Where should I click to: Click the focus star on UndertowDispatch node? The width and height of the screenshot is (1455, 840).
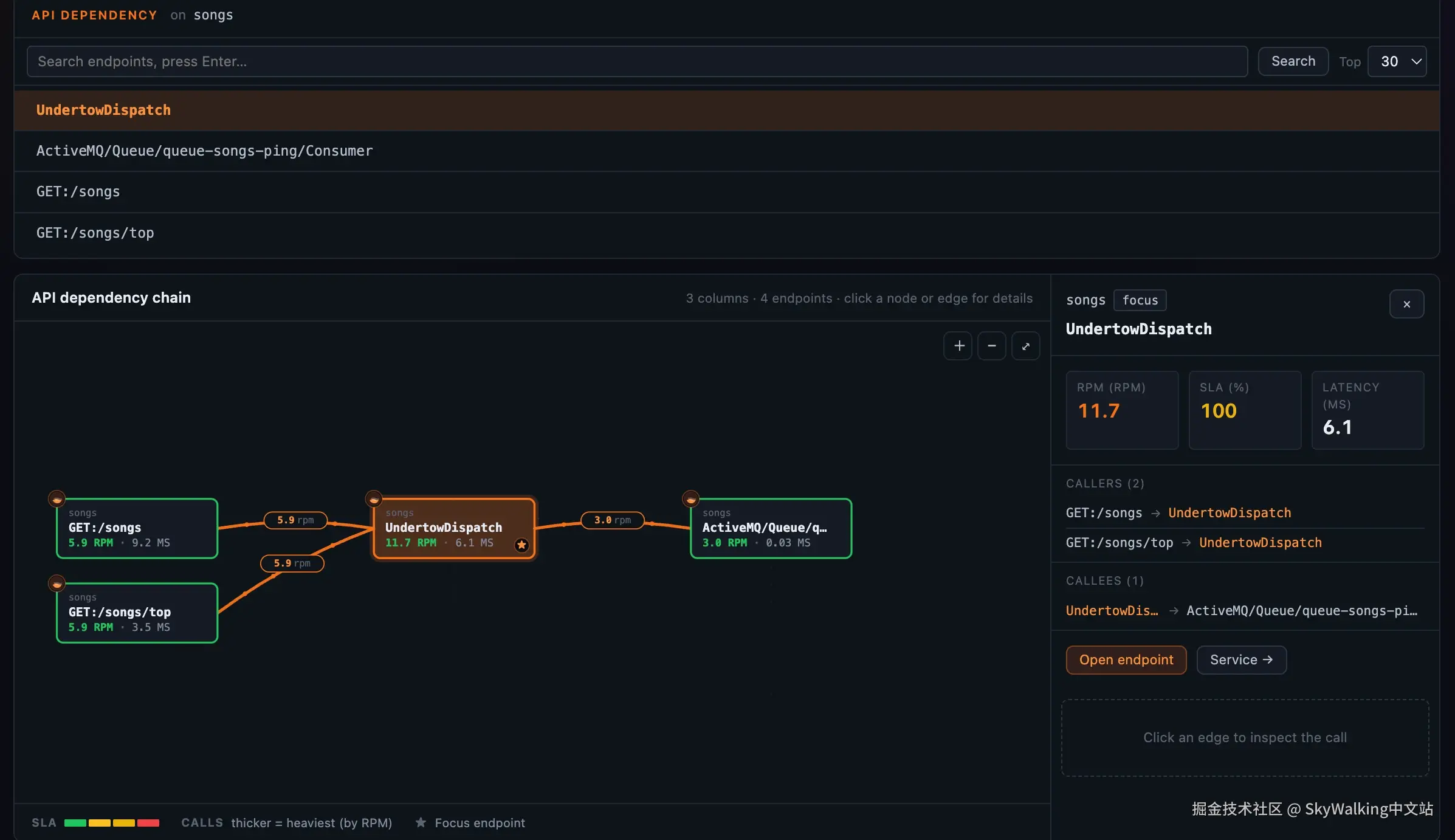(x=521, y=545)
